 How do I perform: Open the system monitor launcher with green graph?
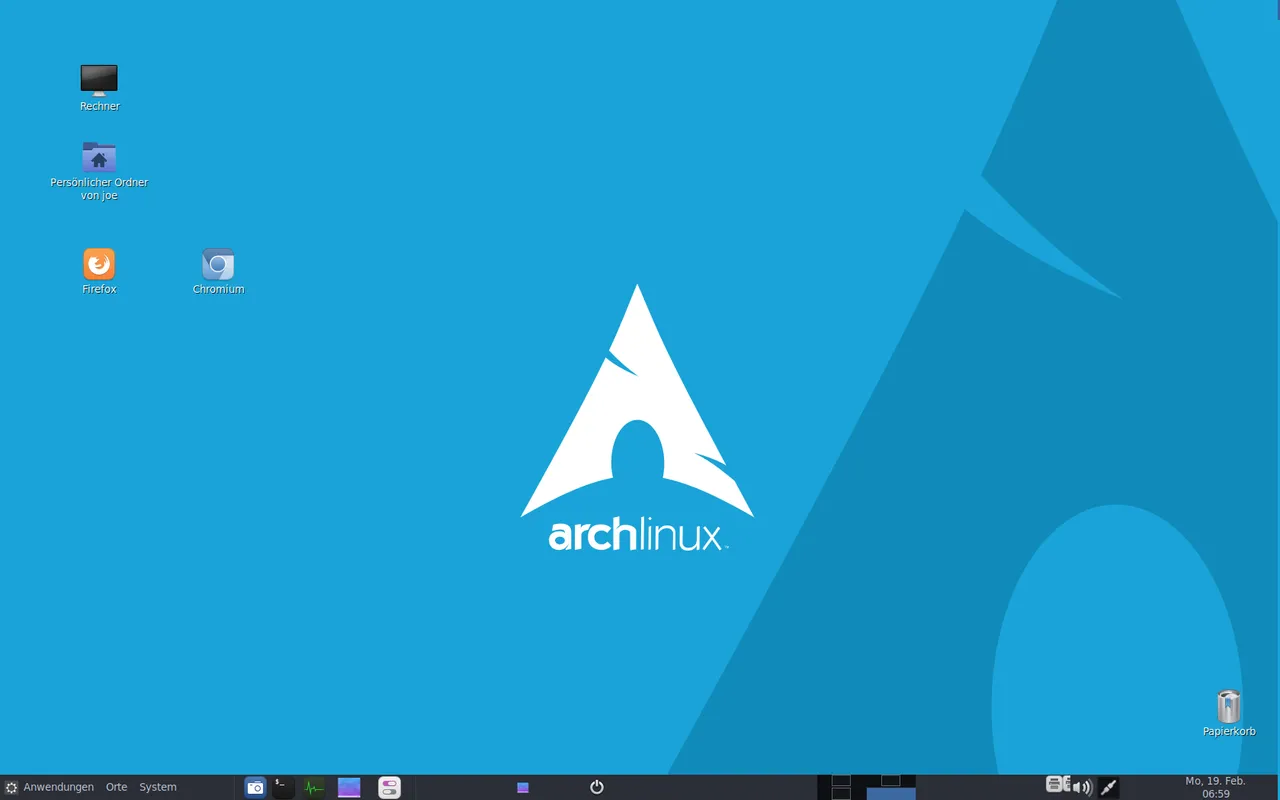(315, 787)
